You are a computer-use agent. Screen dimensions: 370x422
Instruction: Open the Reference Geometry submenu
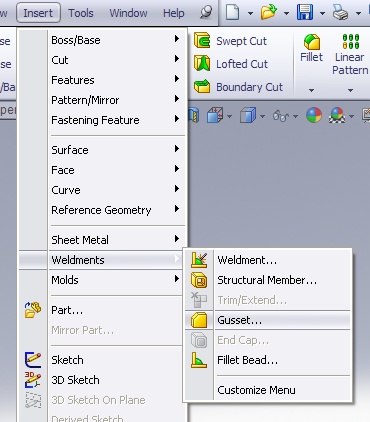pos(117,210)
